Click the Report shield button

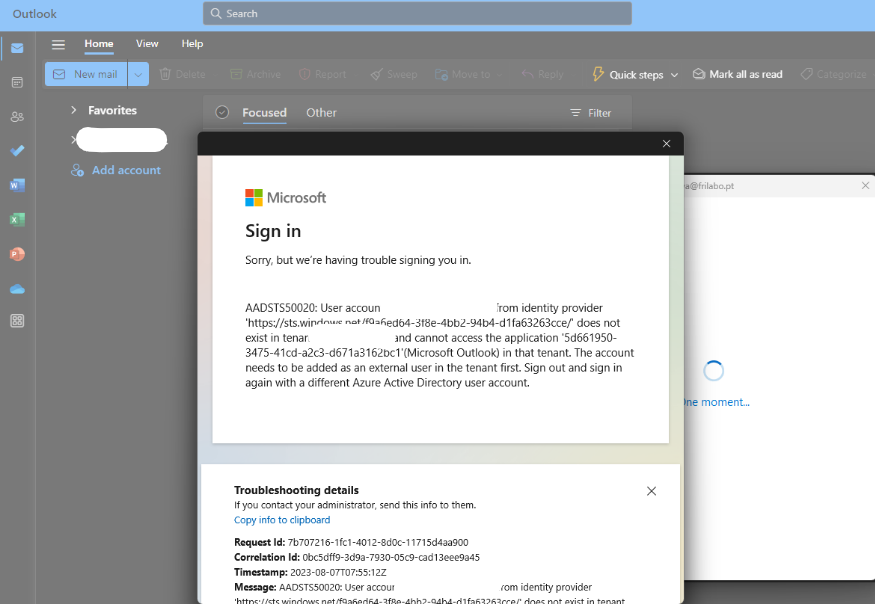tap(323, 74)
